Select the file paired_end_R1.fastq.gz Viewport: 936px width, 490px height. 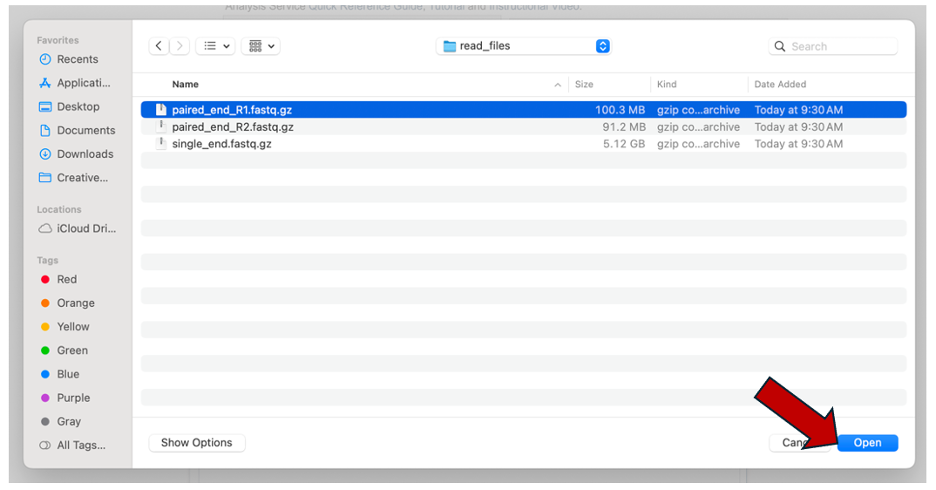pos(524,110)
